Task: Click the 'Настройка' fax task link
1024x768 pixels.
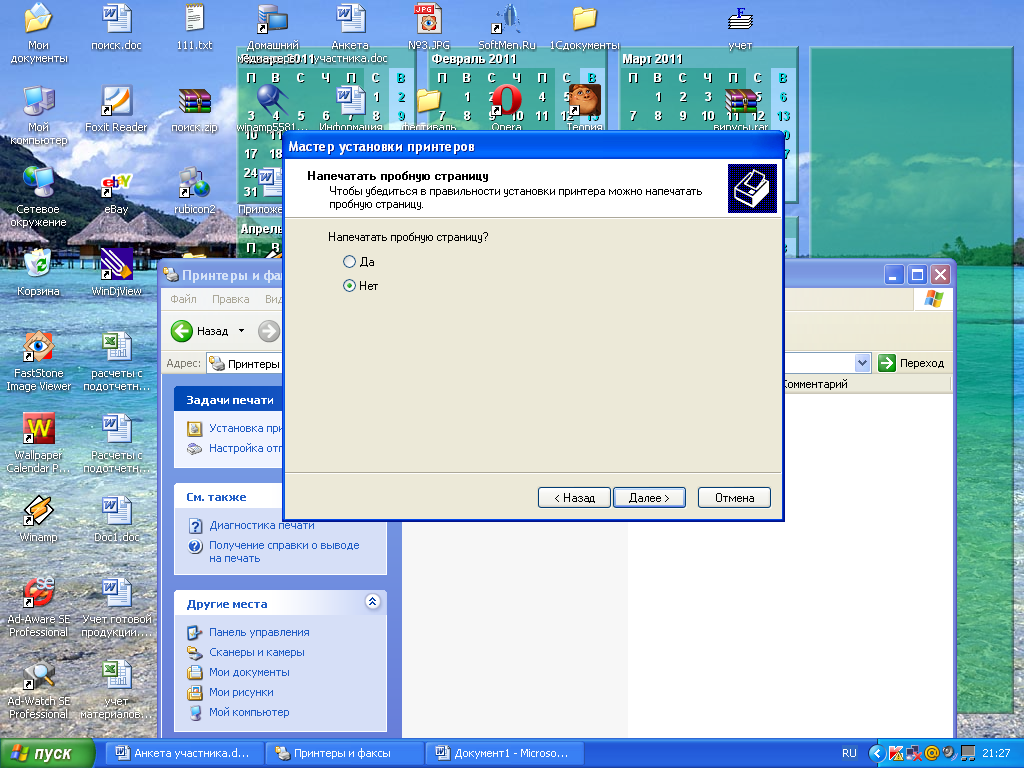Action: pyautogui.click(x=245, y=449)
